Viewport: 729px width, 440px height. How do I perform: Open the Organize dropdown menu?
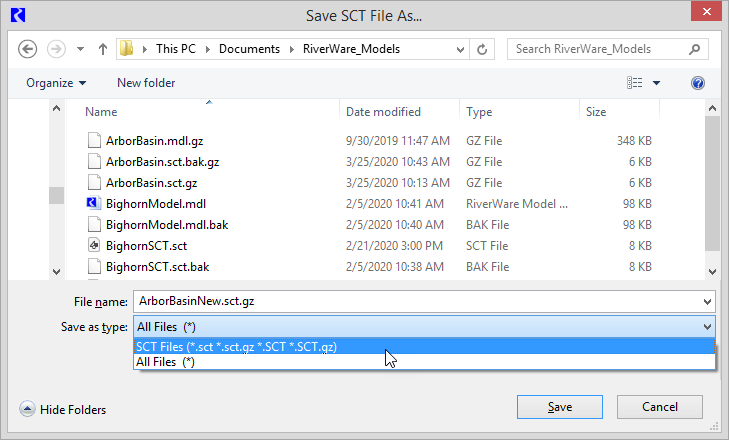point(56,83)
